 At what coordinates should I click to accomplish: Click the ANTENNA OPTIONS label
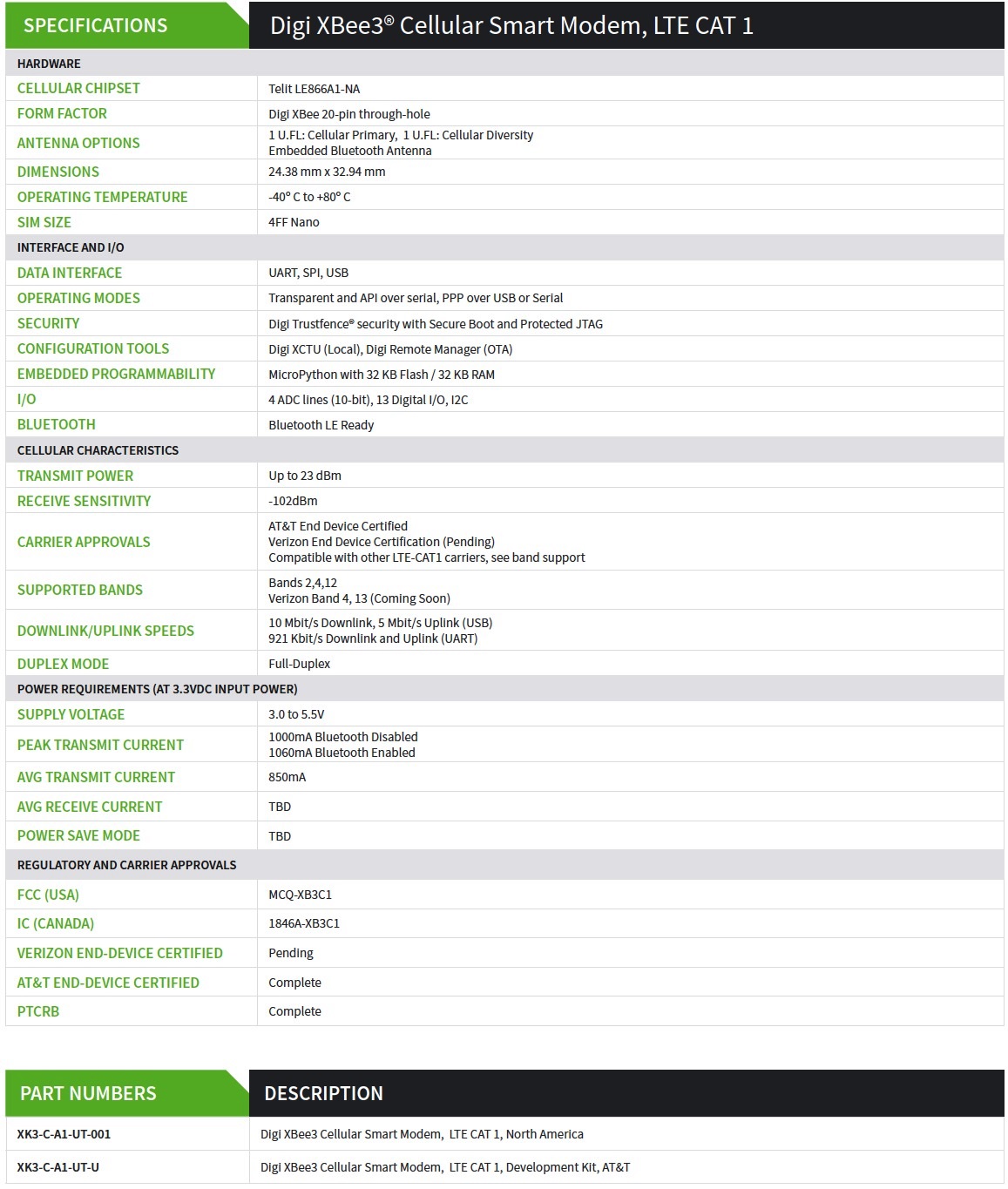pyautogui.click(x=78, y=143)
